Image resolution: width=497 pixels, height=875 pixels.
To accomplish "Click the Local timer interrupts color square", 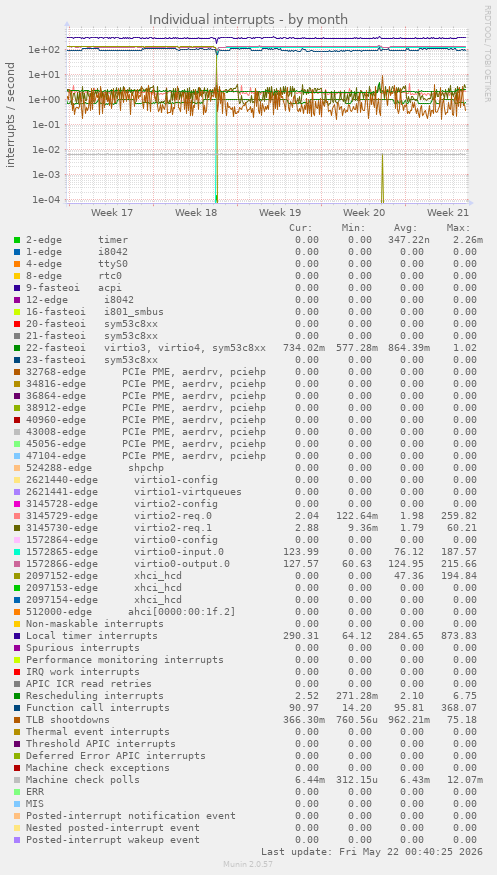I will (x=17, y=636).
